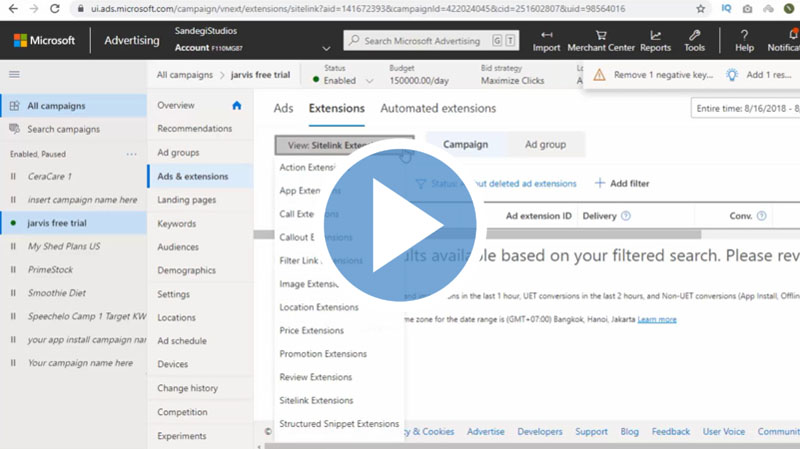The image size is (800, 449).
Task: Click inside Search Microsoft Advertising field
Action: pyautogui.click(x=431, y=41)
